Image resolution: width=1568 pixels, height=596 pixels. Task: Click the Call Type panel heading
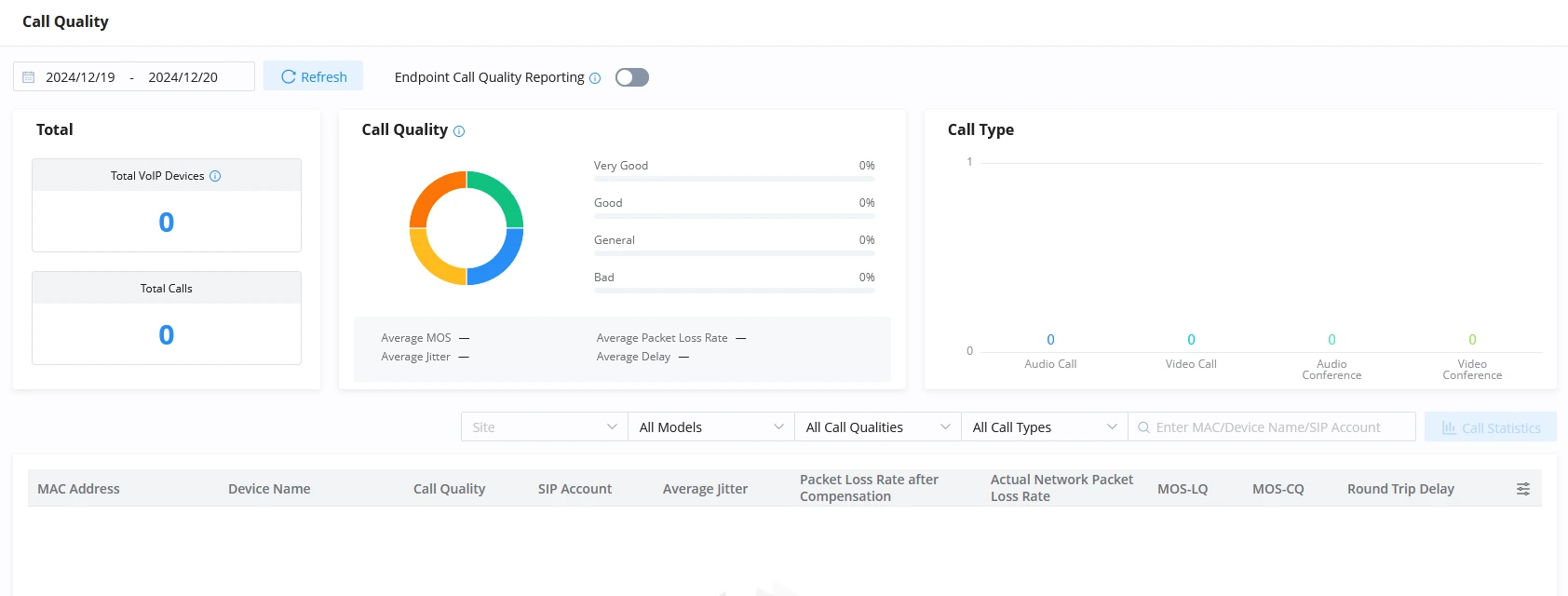[x=980, y=129]
